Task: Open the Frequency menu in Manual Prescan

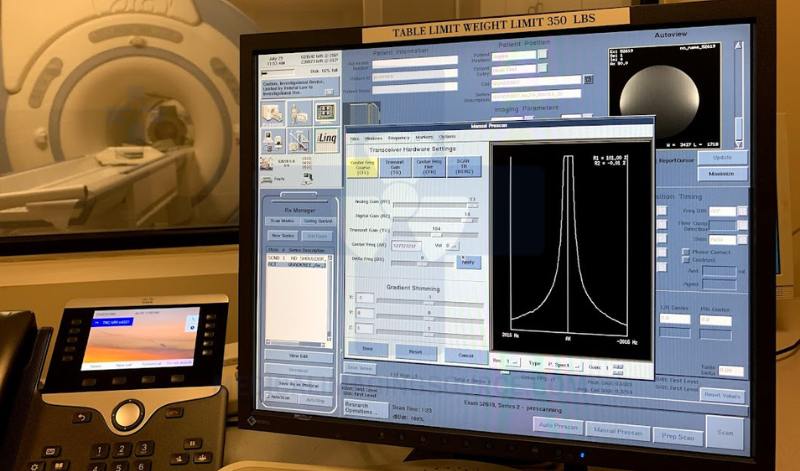Action: click(398, 138)
